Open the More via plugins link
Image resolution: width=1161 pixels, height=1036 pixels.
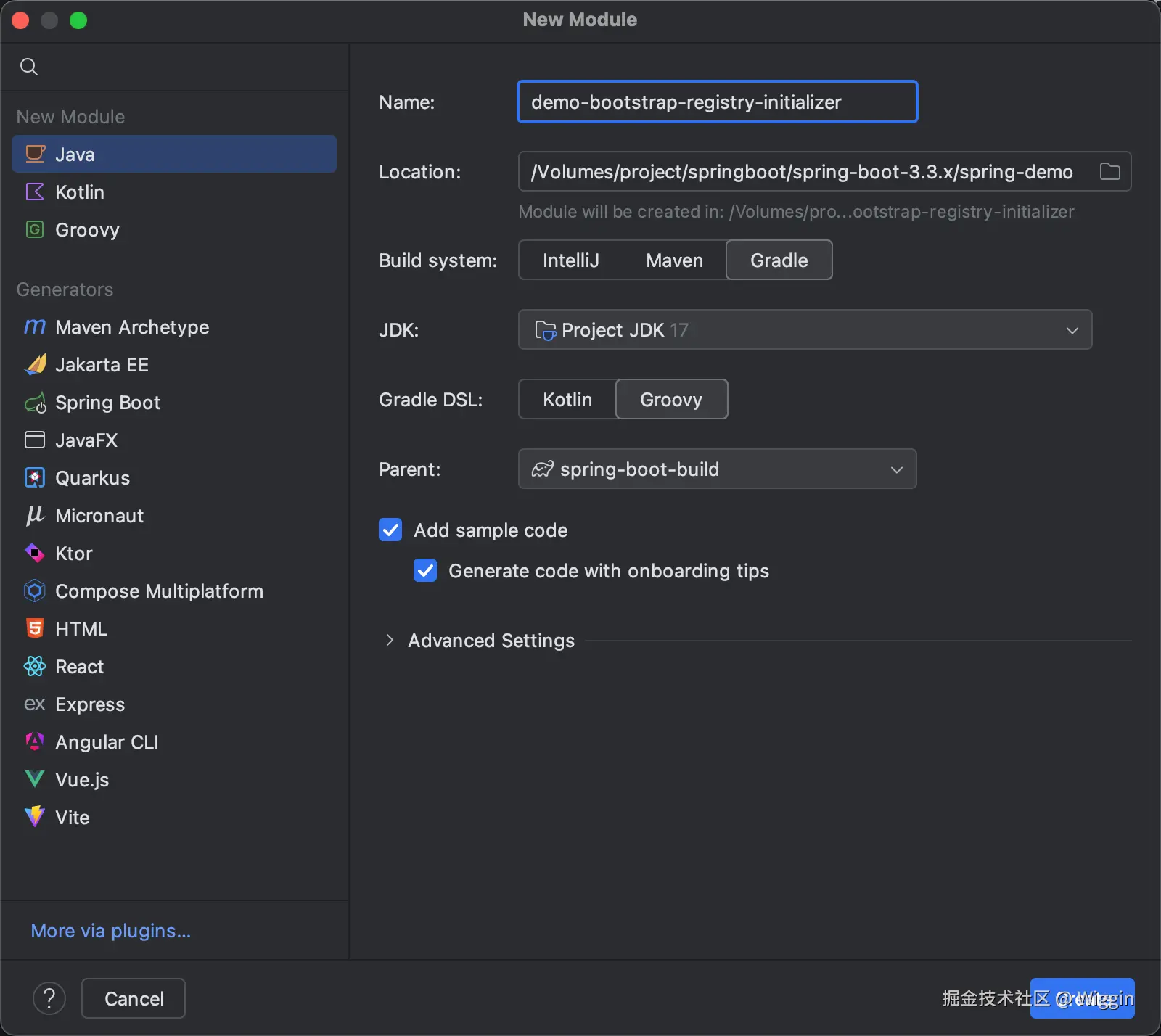[x=110, y=931]
